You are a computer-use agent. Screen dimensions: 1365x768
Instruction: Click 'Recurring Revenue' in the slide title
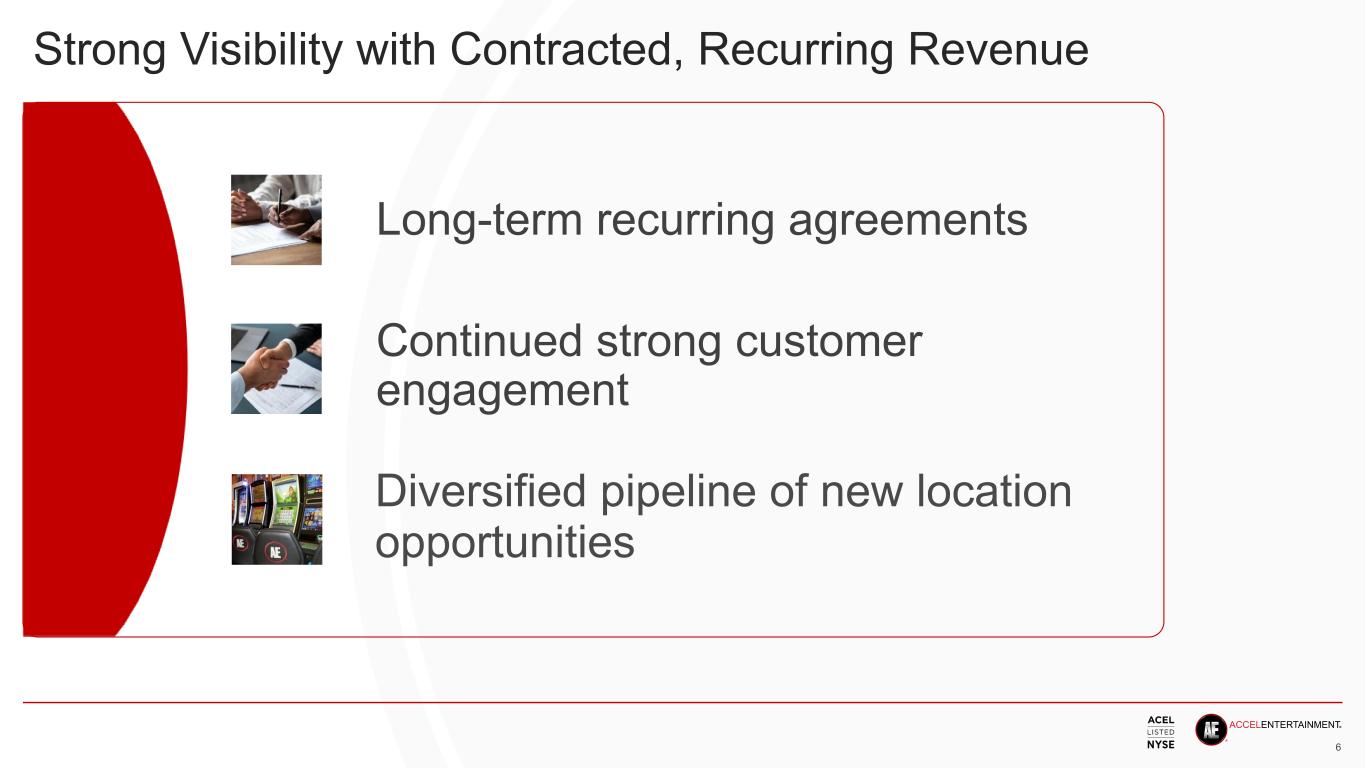pos(893,50)
